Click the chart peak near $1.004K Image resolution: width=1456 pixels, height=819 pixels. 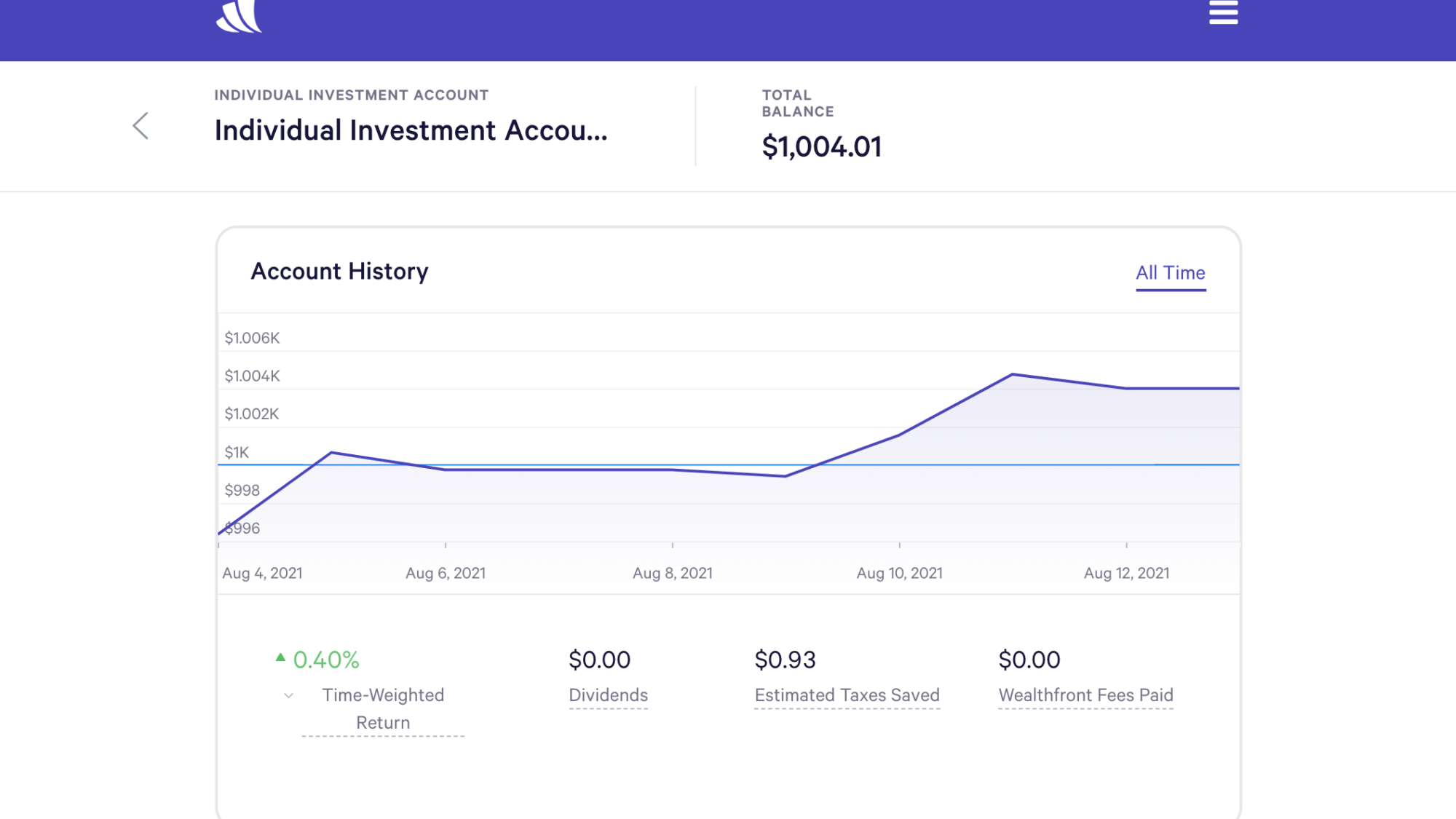pyautogui.click(x=1013, y=375)
